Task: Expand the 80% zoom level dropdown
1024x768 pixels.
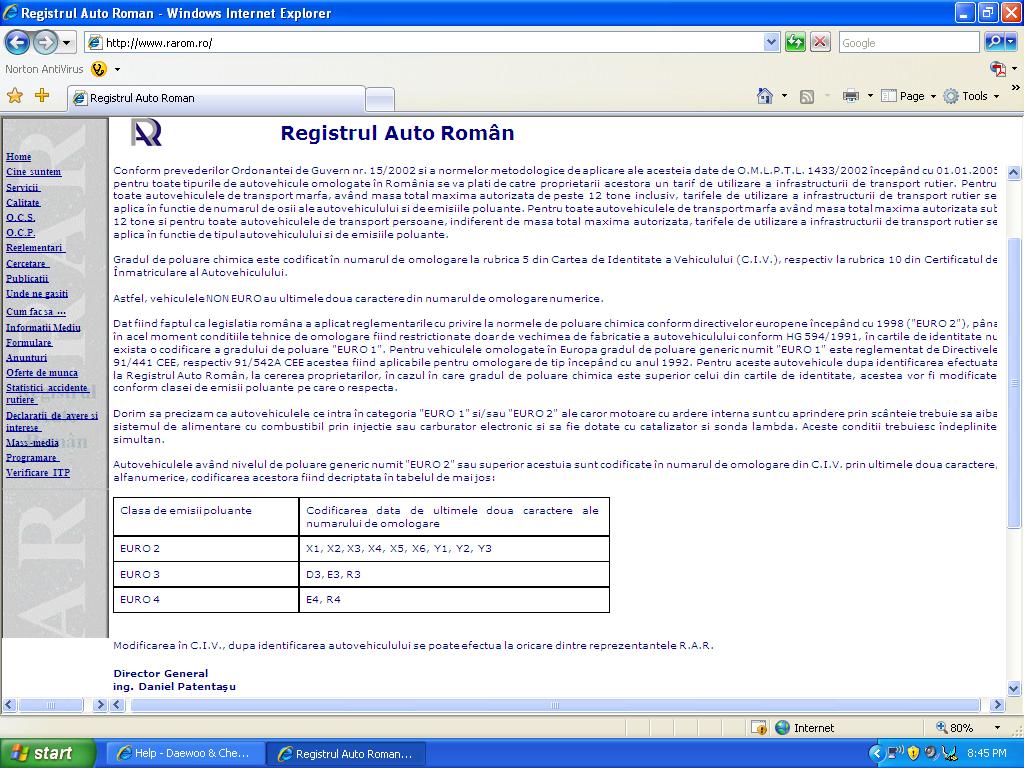Action: pyautogui.click(x=996, y=728)
